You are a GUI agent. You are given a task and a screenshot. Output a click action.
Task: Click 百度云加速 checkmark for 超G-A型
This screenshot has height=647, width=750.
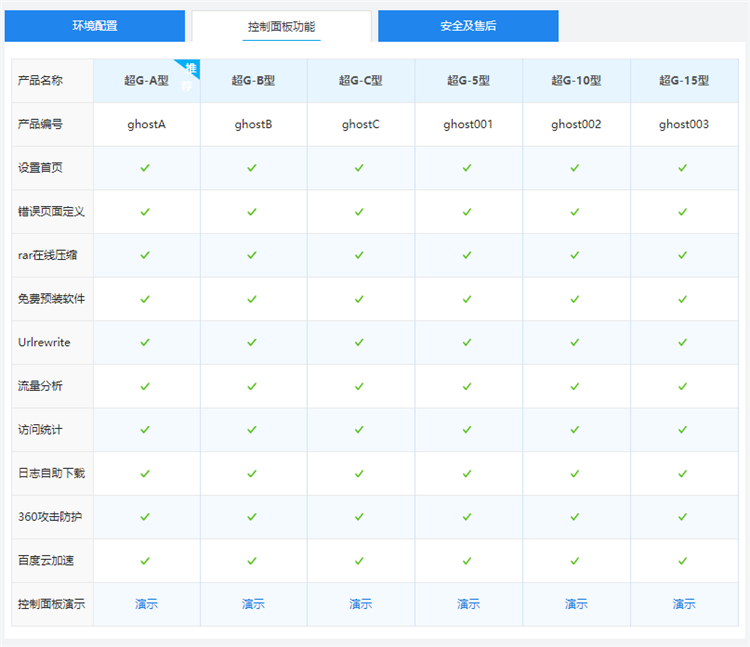click(x=145, y=561)
